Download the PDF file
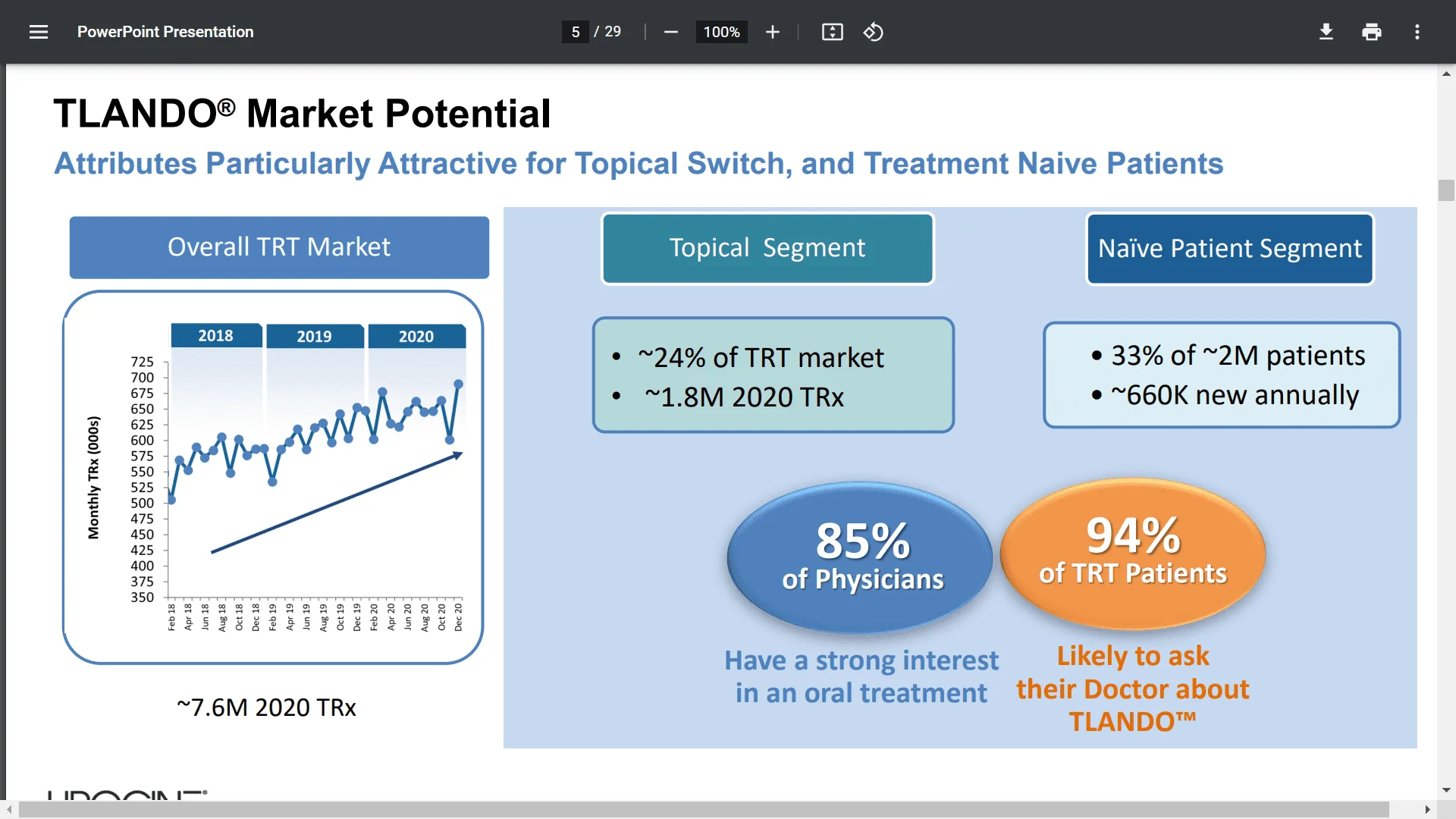1456x819 pixels. tap(1326, 32)
